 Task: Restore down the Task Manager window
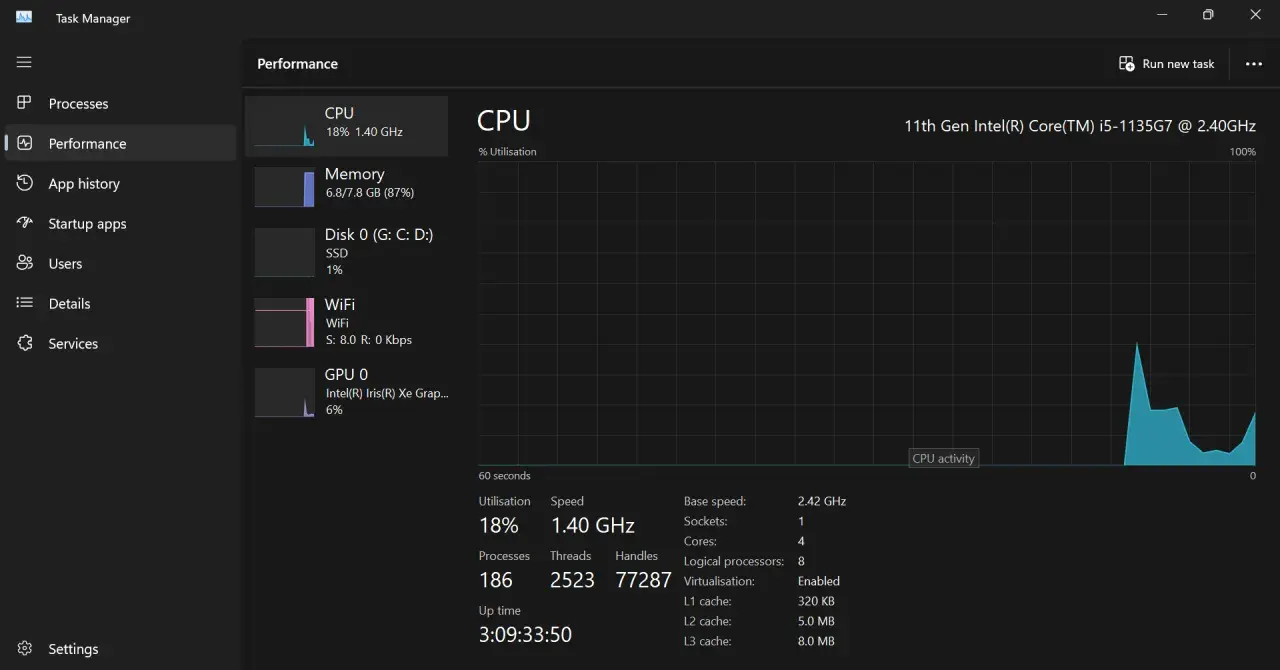click(x=1208, y=15)
